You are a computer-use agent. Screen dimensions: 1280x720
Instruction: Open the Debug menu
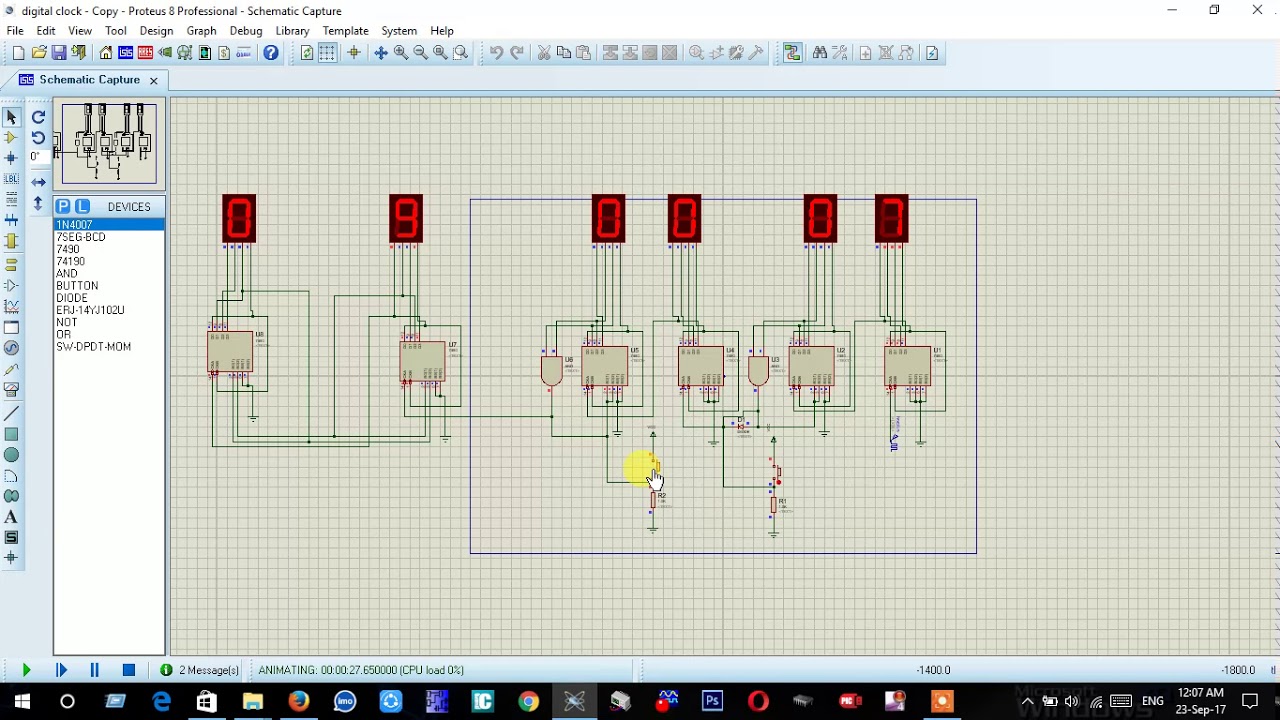[246, 31]
